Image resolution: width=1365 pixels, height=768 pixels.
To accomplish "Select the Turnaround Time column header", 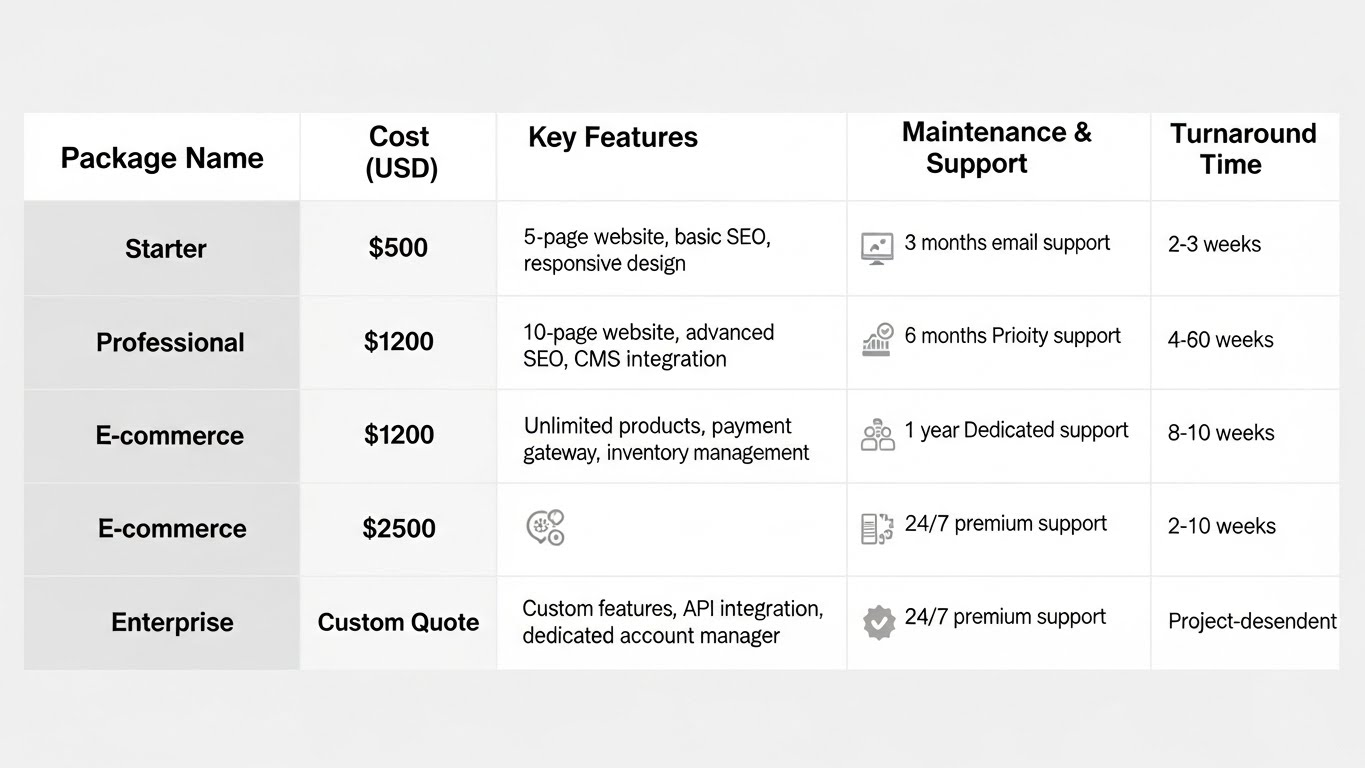I will point(1243,149).
